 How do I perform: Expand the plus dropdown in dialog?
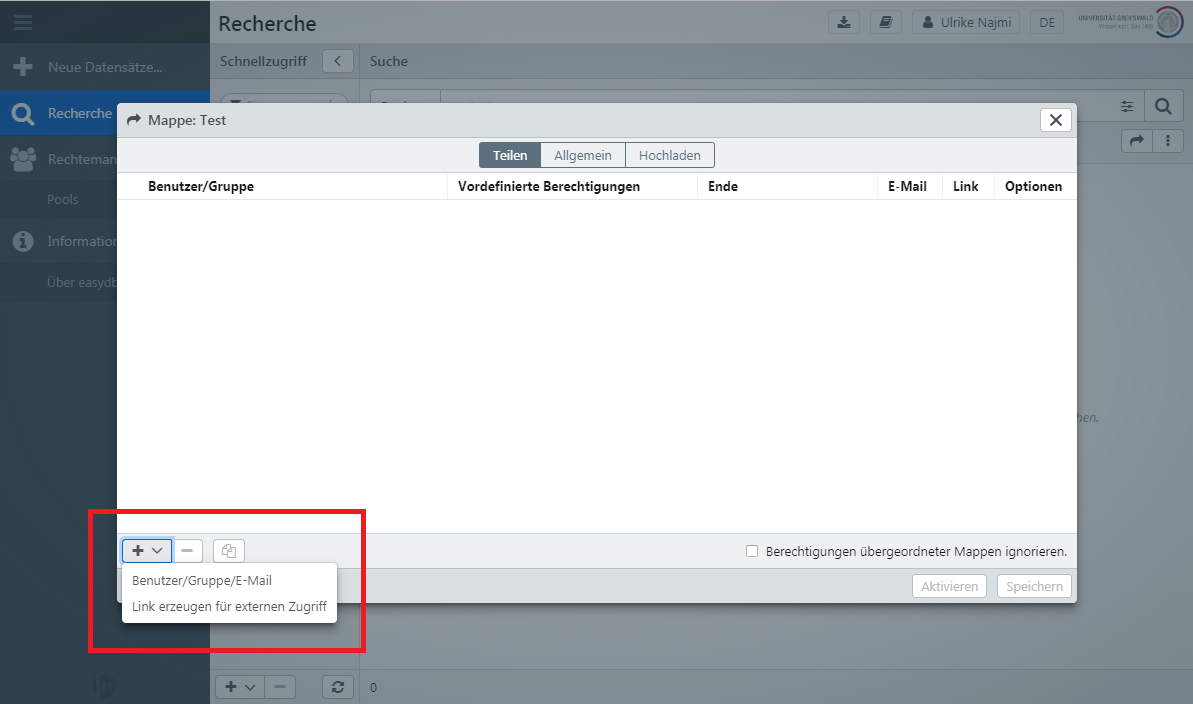[x=147, y=551]
